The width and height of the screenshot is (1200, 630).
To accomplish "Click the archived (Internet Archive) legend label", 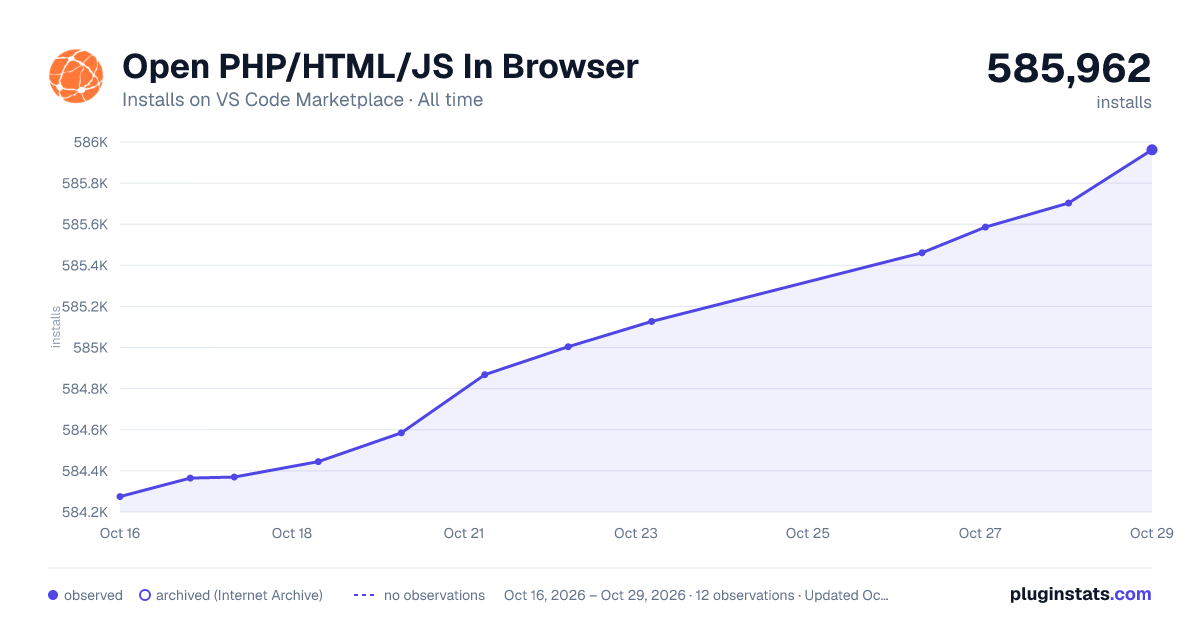I will coord(239,595).
